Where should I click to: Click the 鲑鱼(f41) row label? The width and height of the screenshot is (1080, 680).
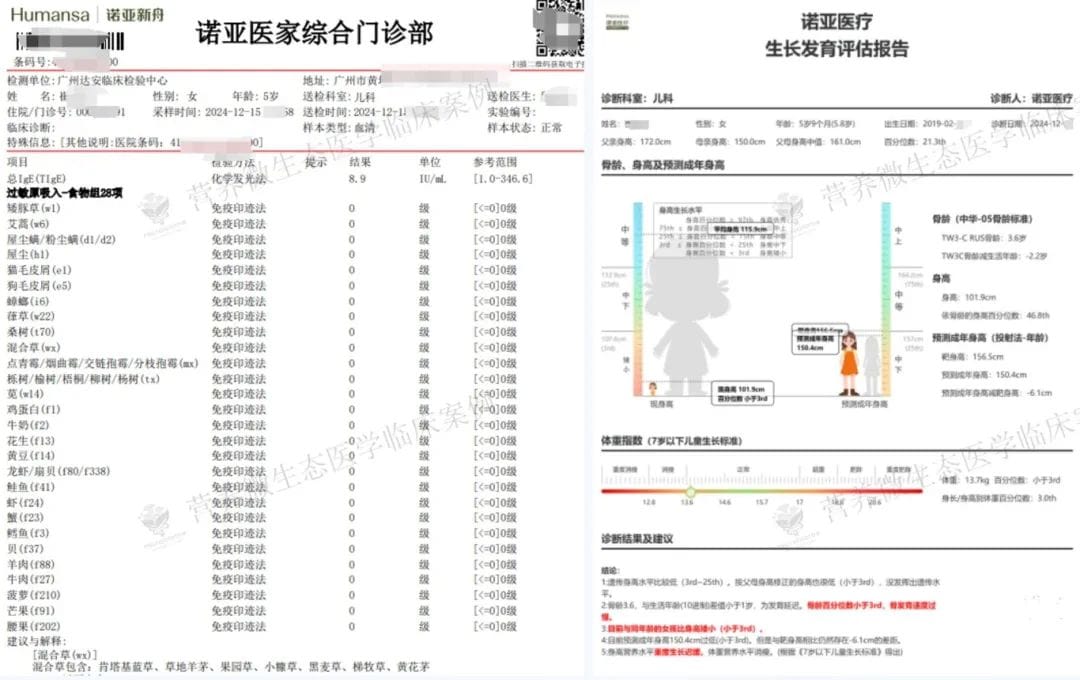(31, 487)
